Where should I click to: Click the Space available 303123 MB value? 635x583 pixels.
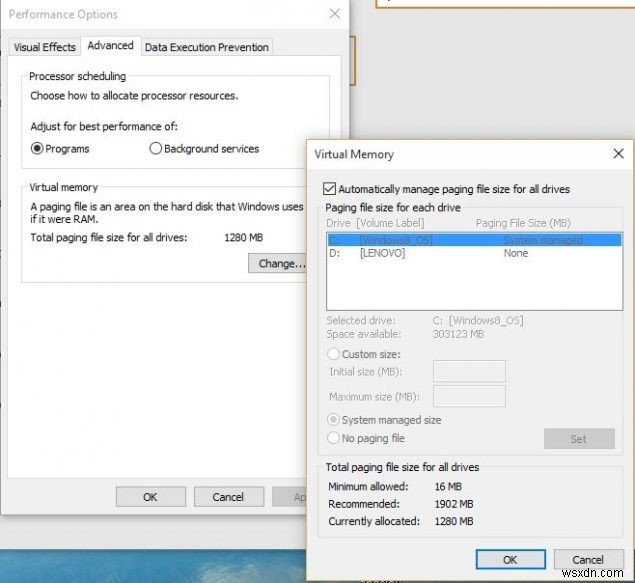(458, 334)
